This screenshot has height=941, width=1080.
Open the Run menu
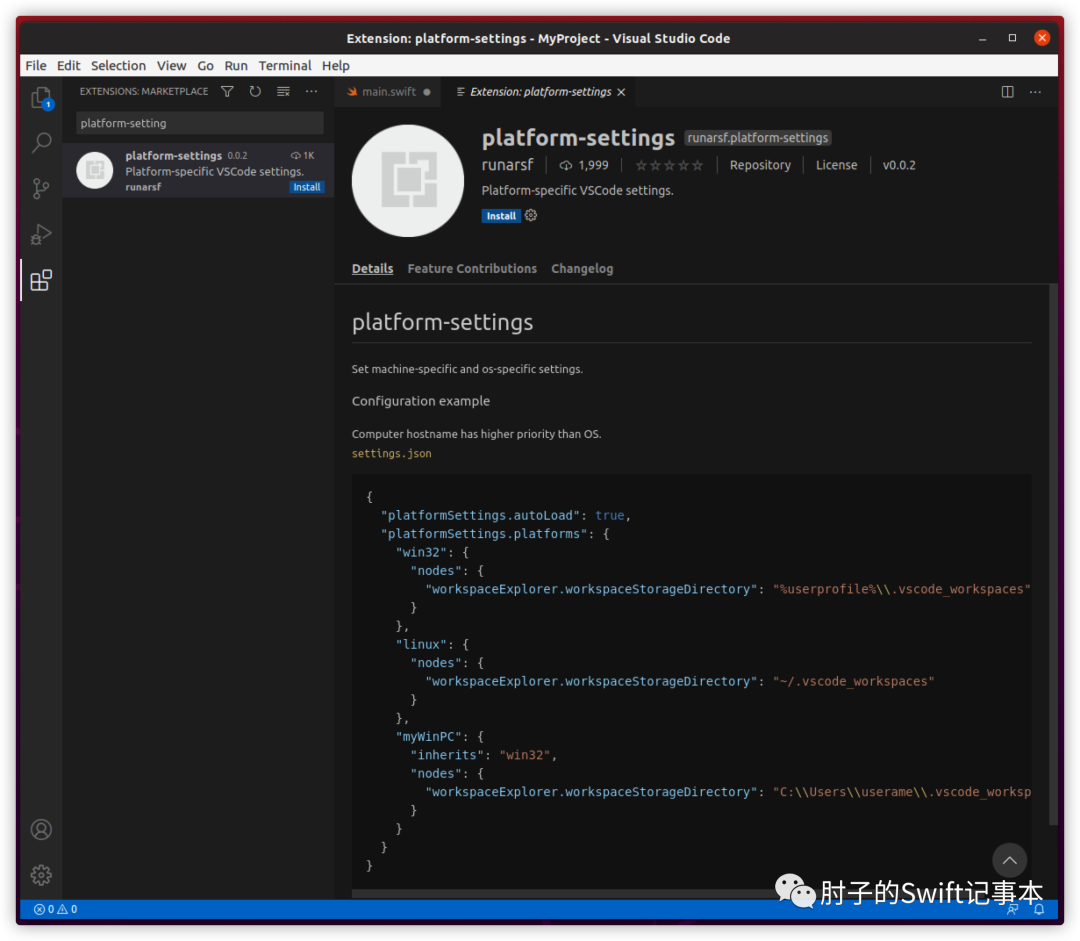(x=236, y=65)
